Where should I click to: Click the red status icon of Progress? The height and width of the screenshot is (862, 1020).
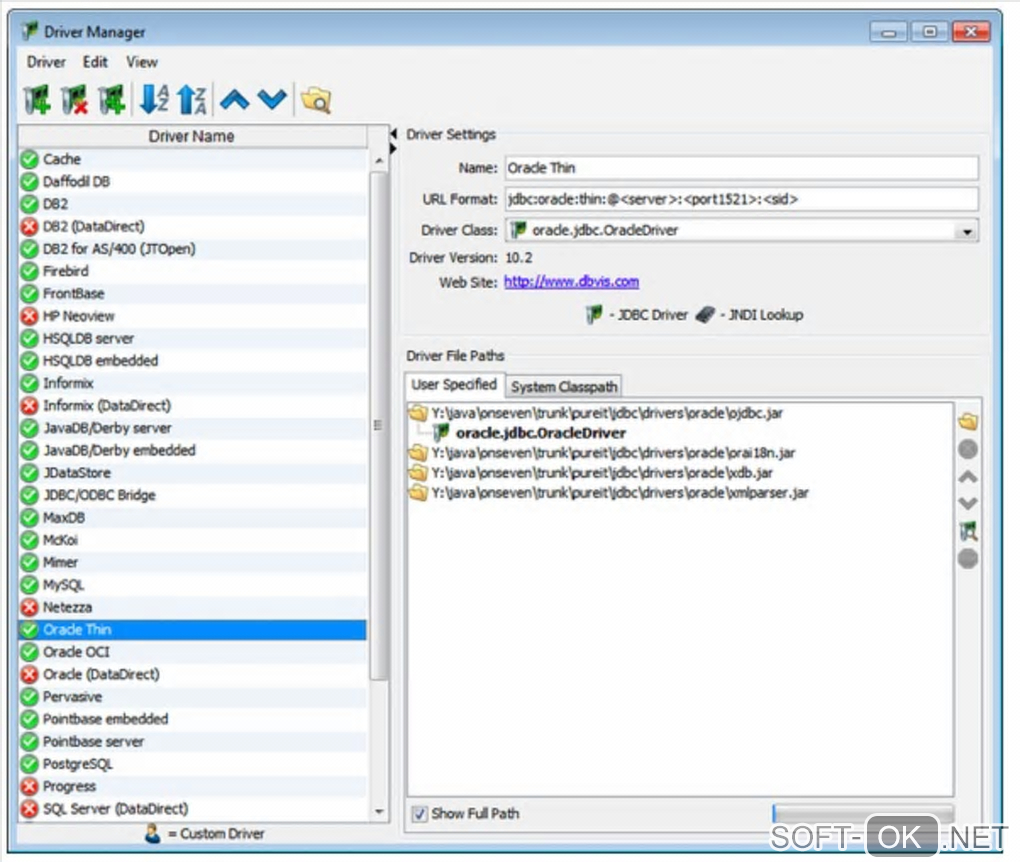click(29, 787)
